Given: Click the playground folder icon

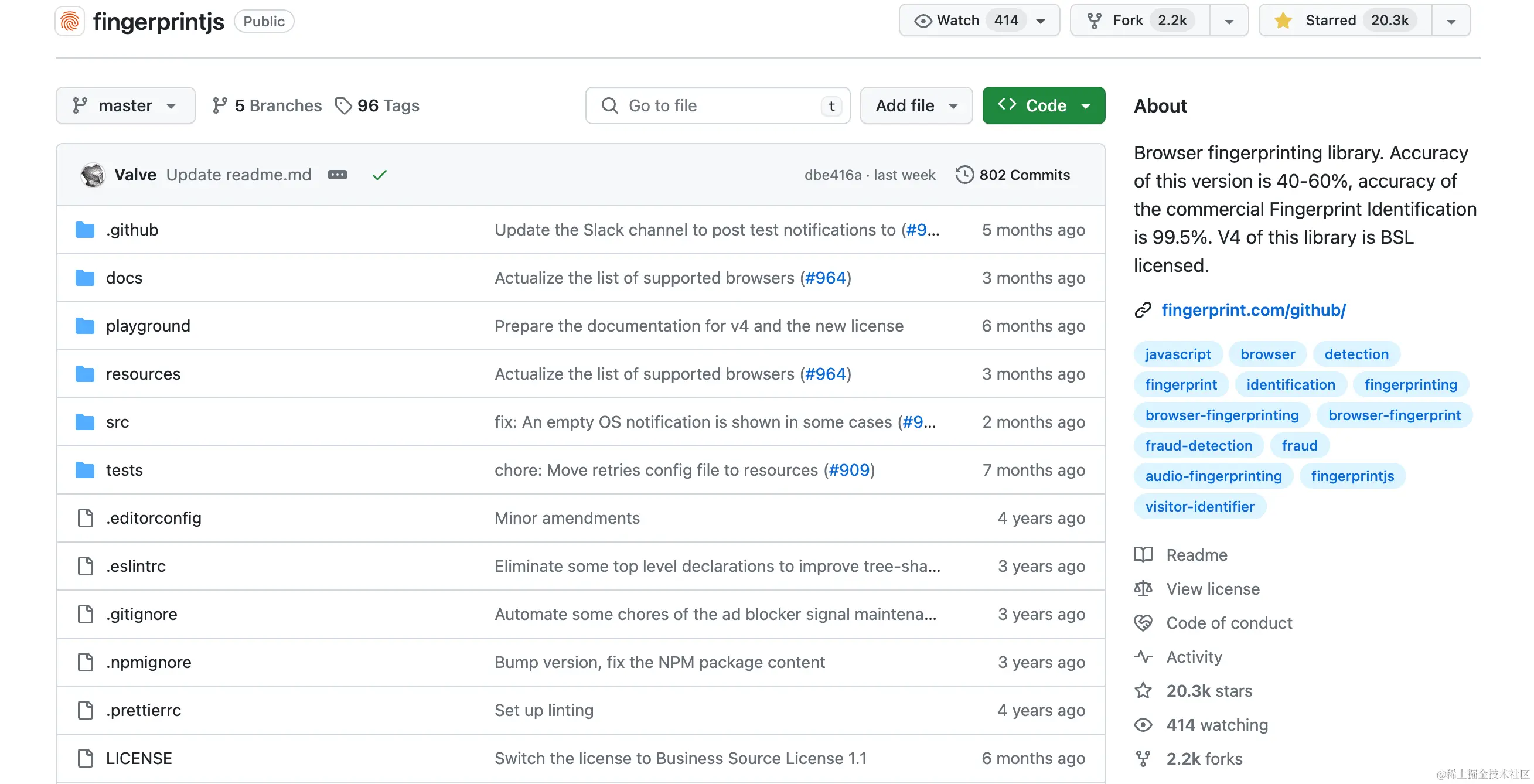Looking at the screenshot, I should pyautogui.click(x=84, y=326).
